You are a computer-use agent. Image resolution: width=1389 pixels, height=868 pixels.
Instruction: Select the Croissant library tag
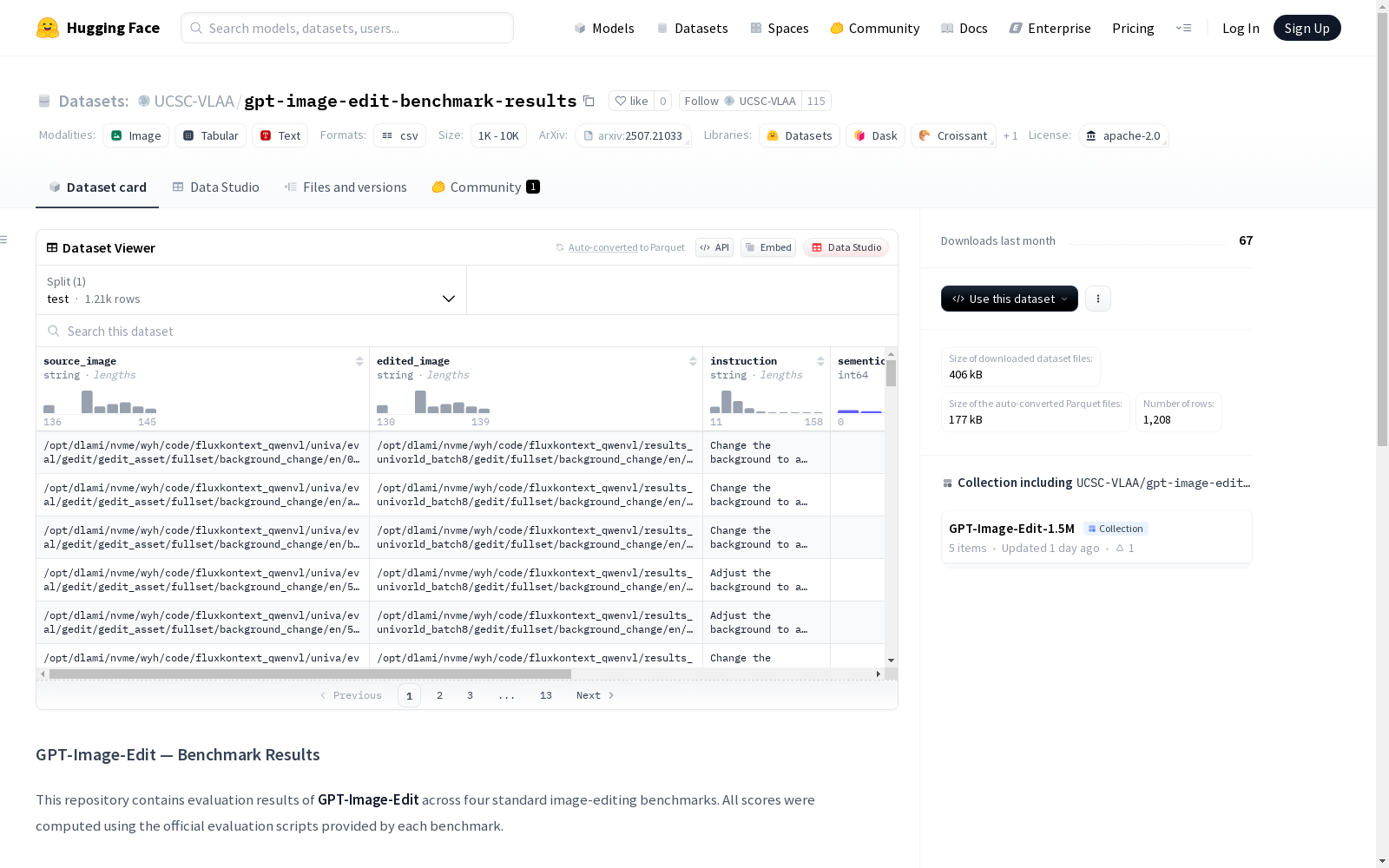tap(953, 135)
